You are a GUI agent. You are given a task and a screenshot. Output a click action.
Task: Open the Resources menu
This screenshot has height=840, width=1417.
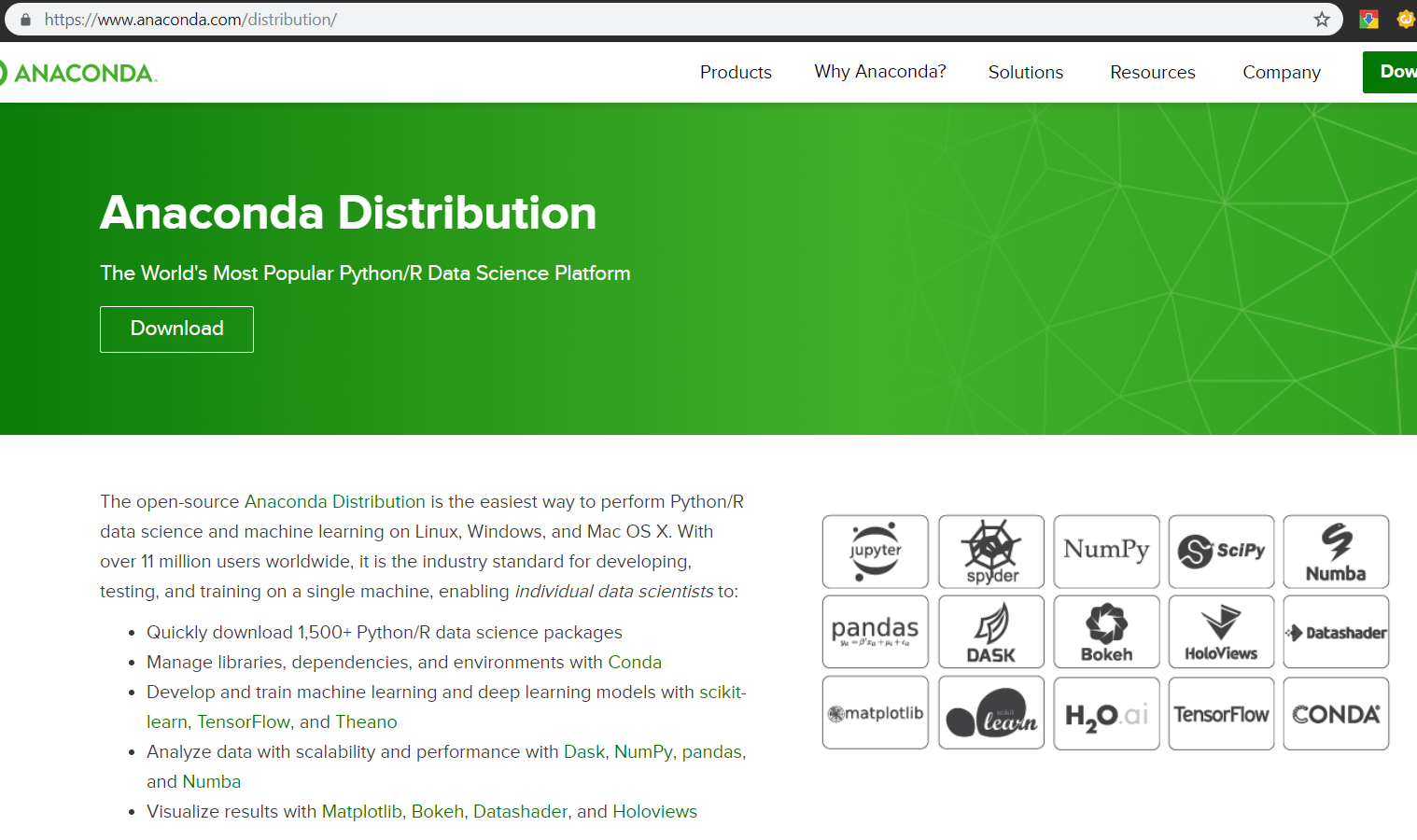1153,73
